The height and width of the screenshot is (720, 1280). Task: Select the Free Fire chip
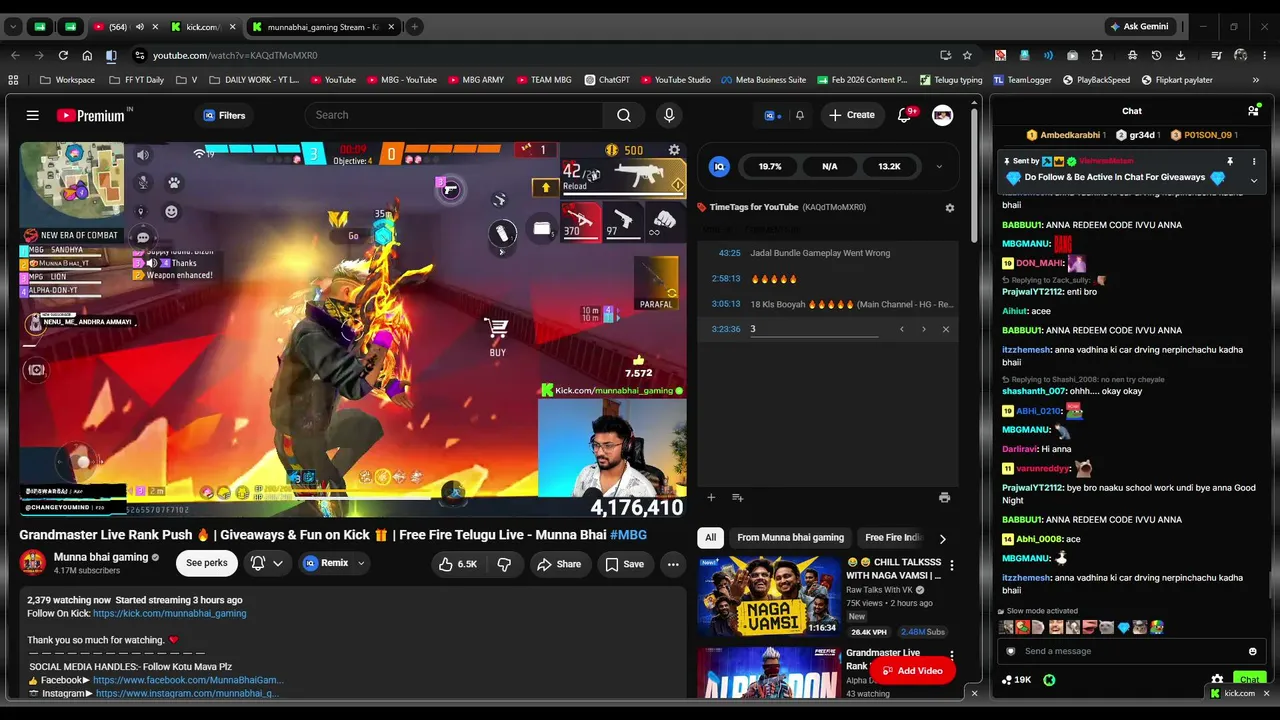pyautogui.click(x=893, y=538)
